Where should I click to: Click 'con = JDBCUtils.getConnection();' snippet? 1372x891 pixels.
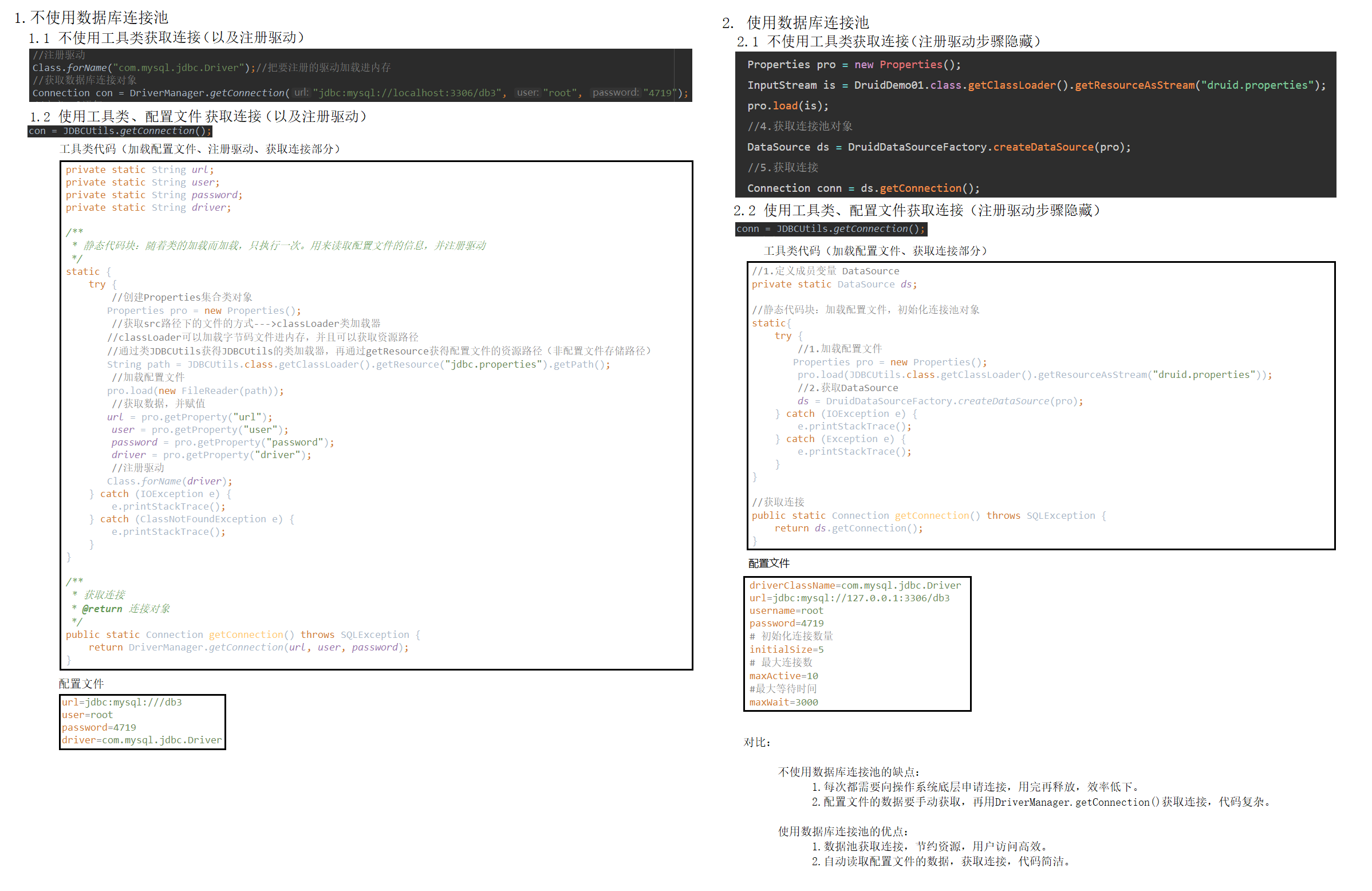coord(120,131)
